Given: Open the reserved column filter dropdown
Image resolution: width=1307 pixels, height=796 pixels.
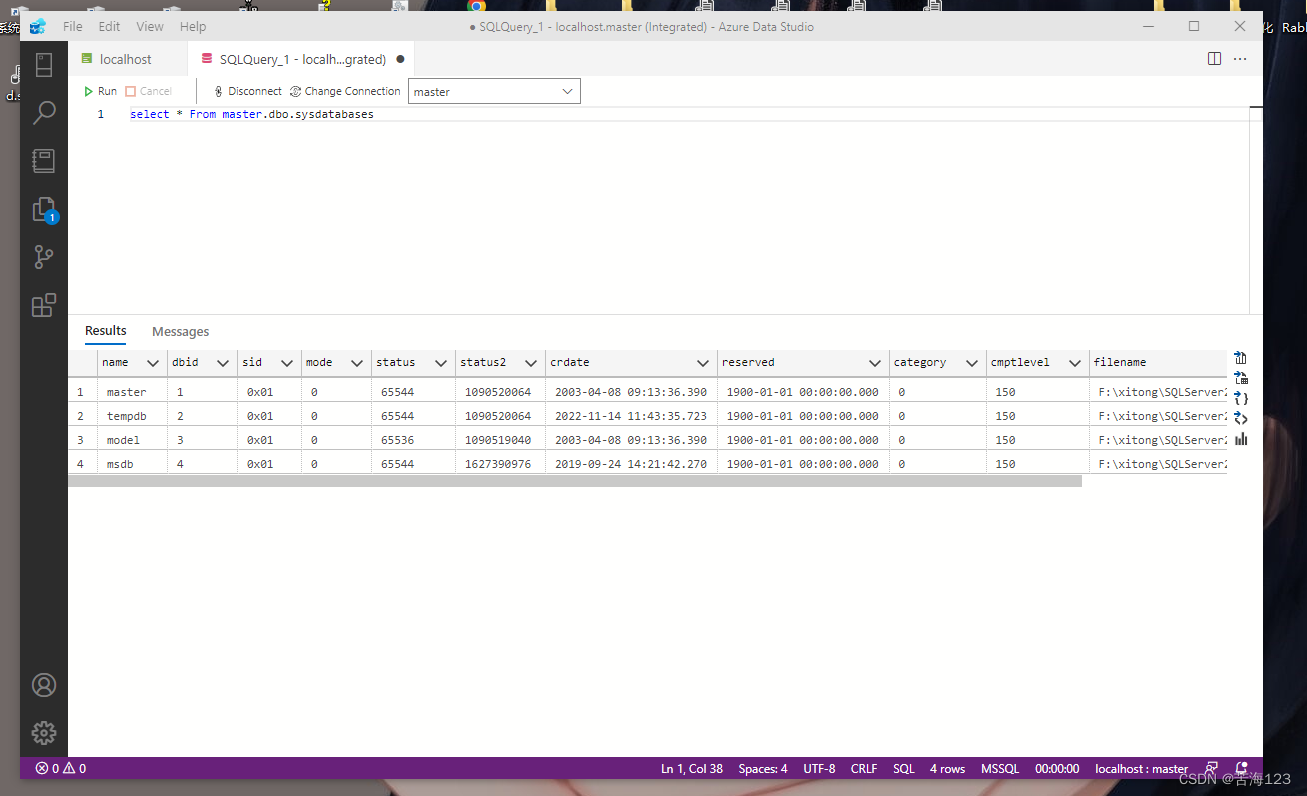Looking at the screenshot, I should [875, 363].
